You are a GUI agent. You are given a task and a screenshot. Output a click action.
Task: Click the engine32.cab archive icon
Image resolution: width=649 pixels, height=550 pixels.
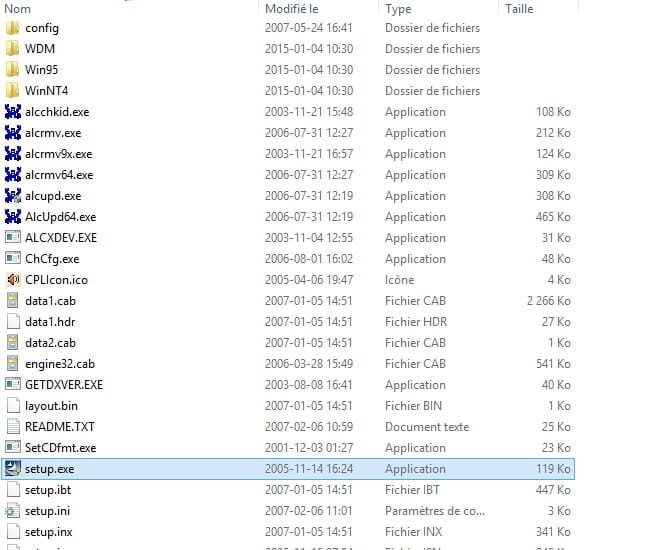(12, 364)
